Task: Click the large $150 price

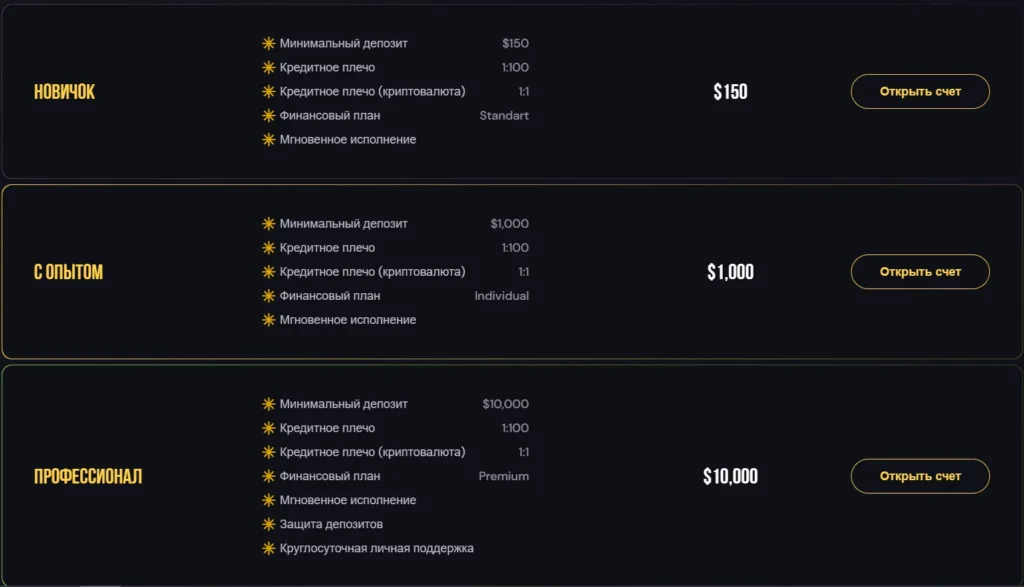Action: pos(730,92)
